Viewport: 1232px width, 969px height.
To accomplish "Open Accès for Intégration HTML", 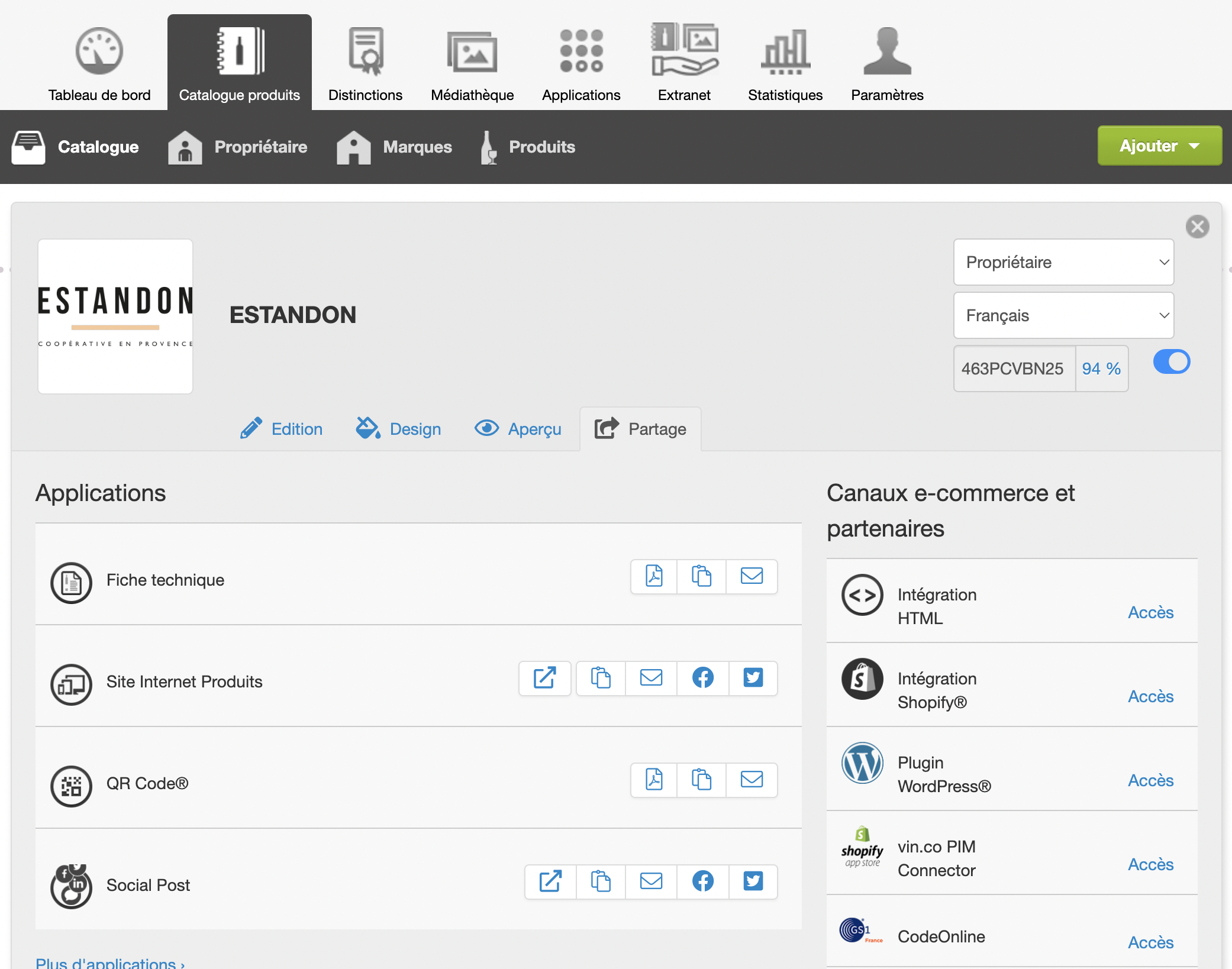I will pyautogui.click(x=1150, y=612).
